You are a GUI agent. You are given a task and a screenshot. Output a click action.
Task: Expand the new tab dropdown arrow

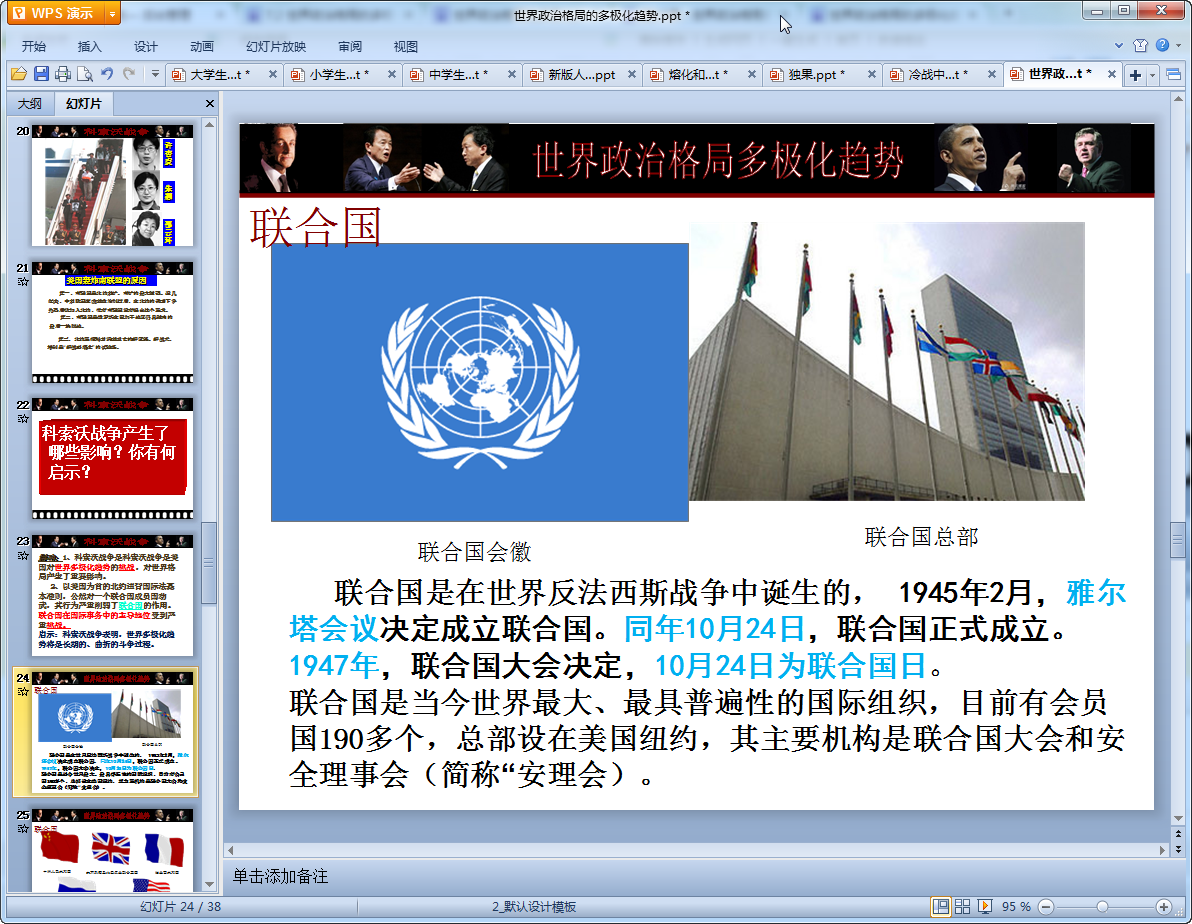coord(1152,75)
